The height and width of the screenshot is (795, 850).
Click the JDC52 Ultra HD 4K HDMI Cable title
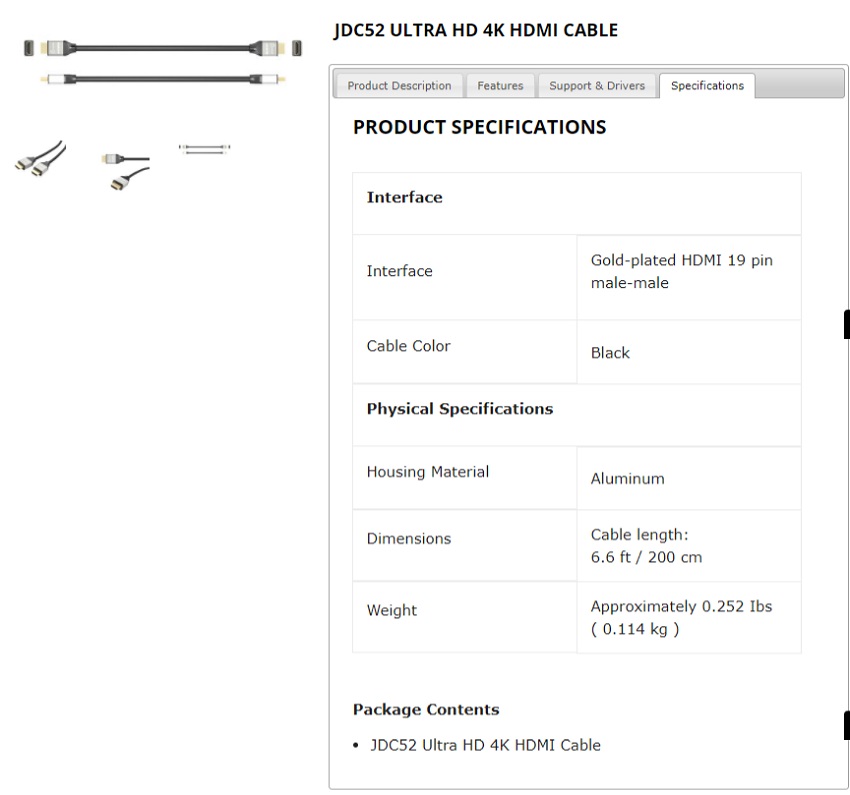(476, 30)
